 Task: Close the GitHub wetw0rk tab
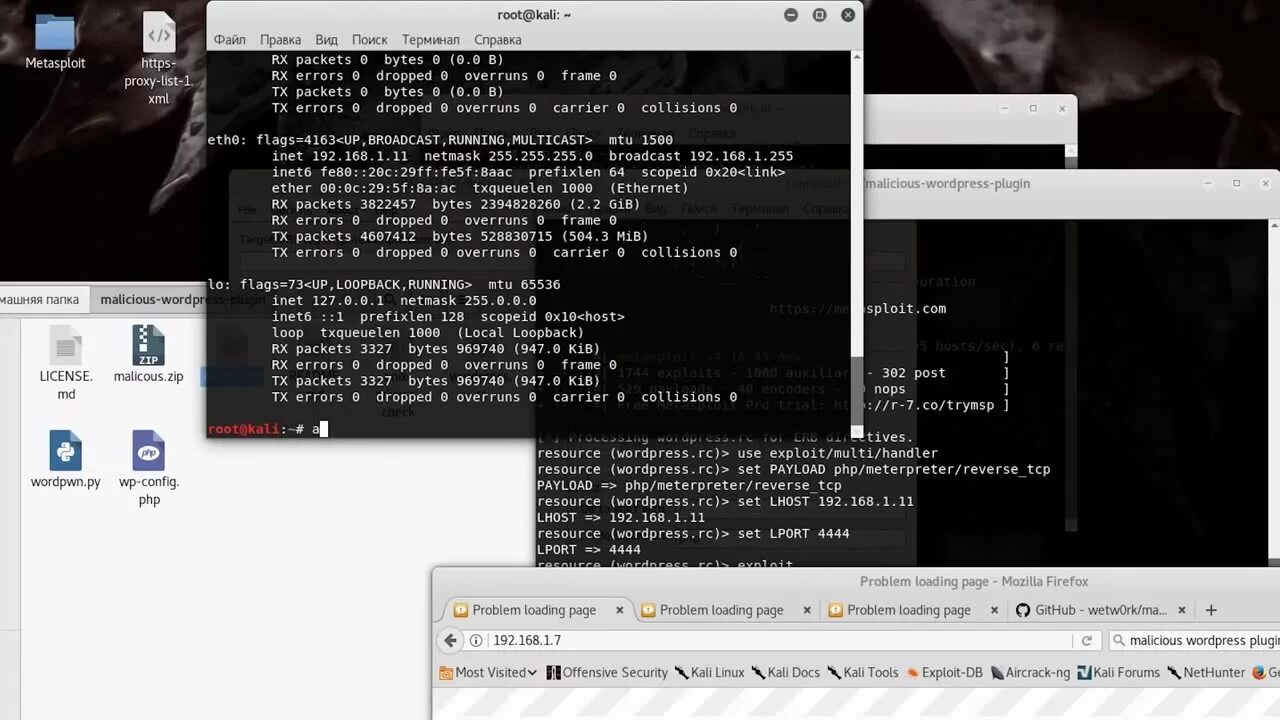(1181, 610)
